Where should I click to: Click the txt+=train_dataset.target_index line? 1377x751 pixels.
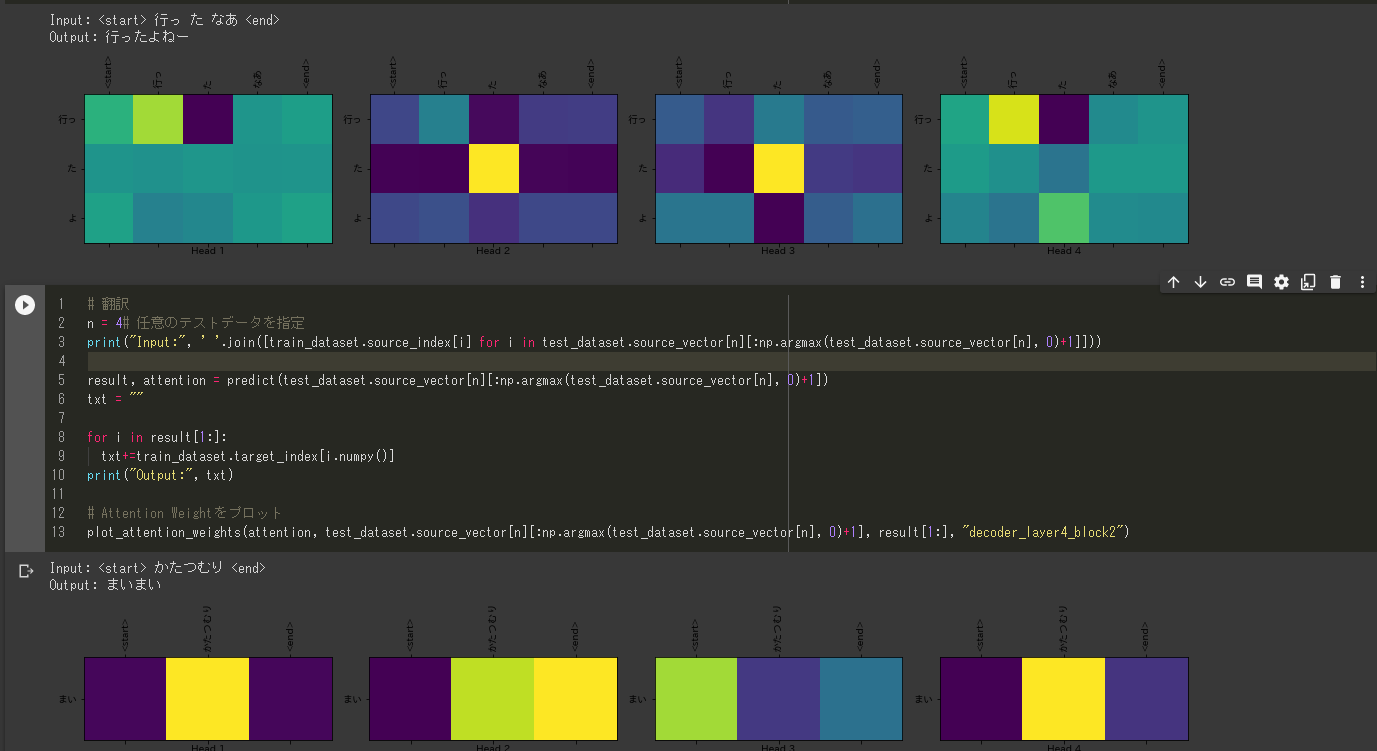(x=247, y=456)
